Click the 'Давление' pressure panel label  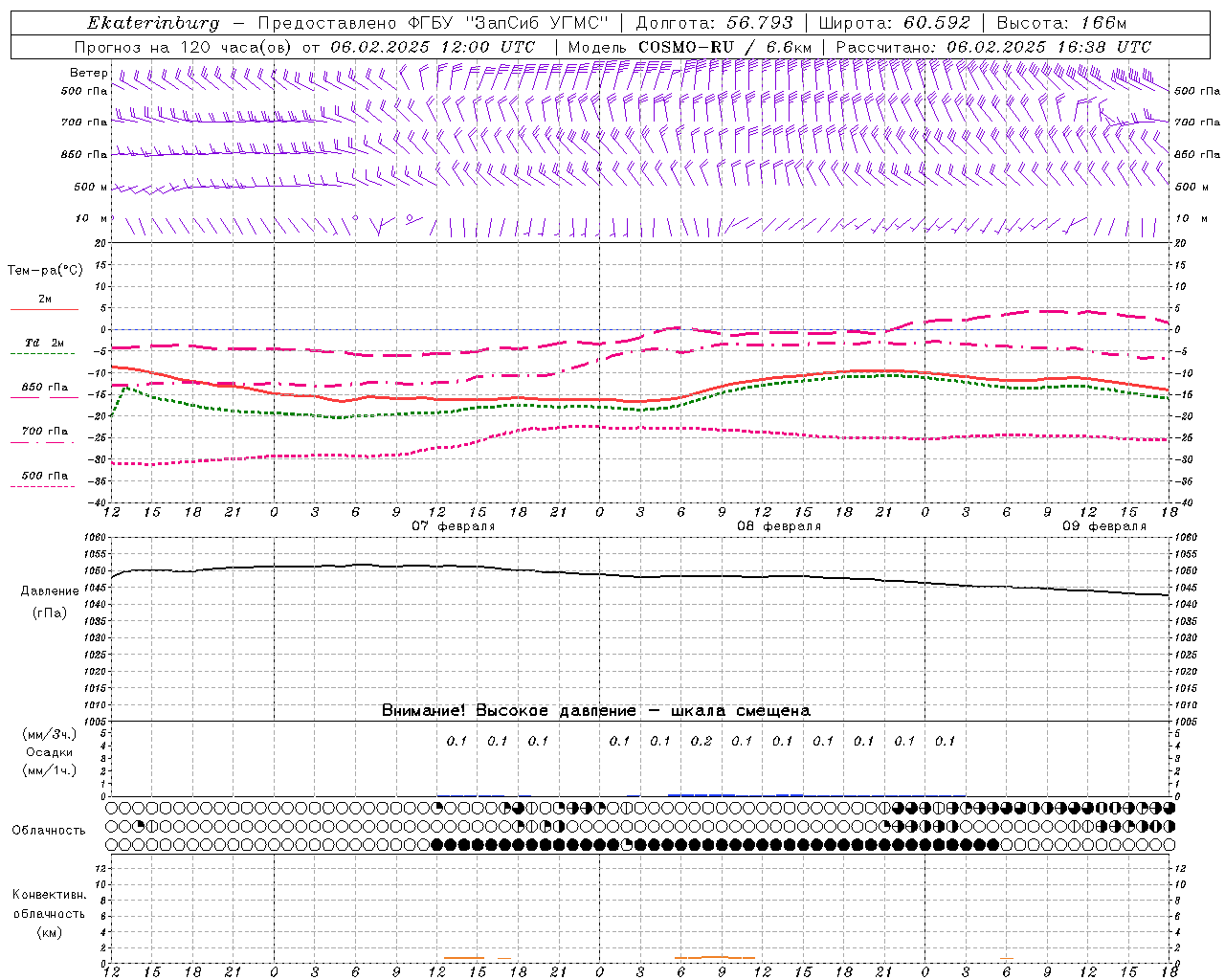[x=50, y=591]
